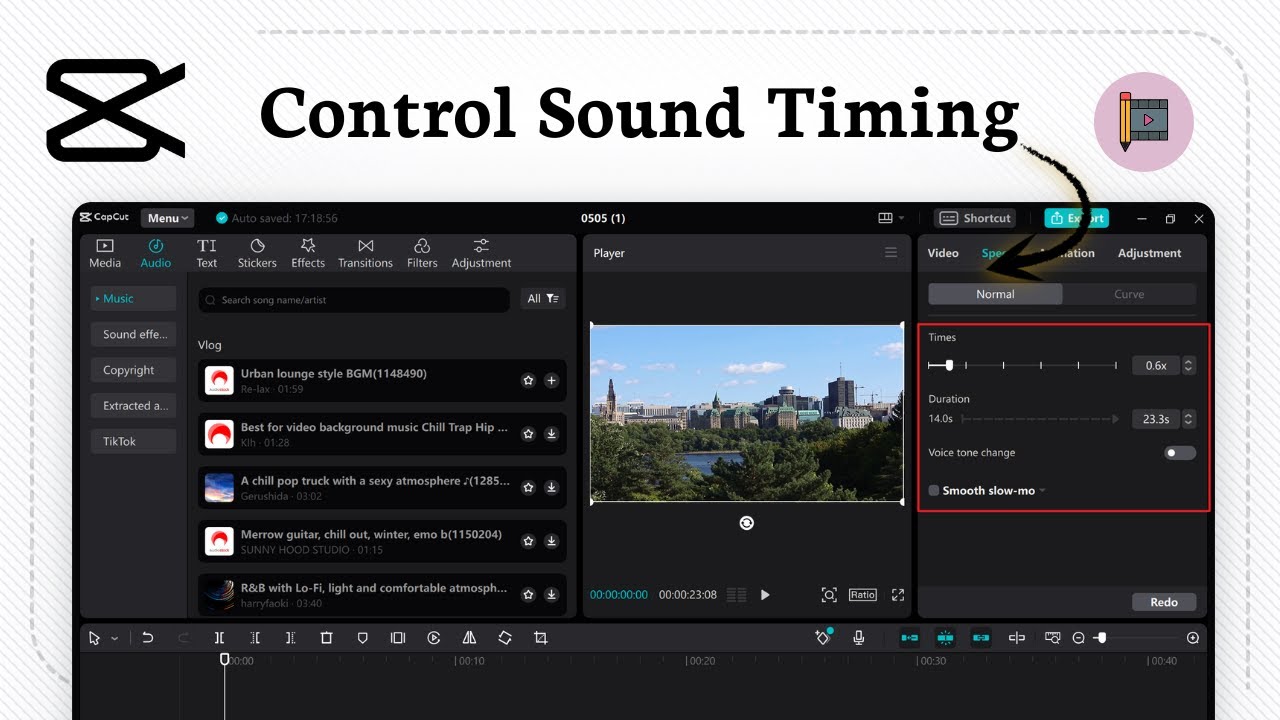Click the Redo button in Speed panel
This screenshot has height=720, width=1280.
pyautogui.click(x=1164, y=602)
